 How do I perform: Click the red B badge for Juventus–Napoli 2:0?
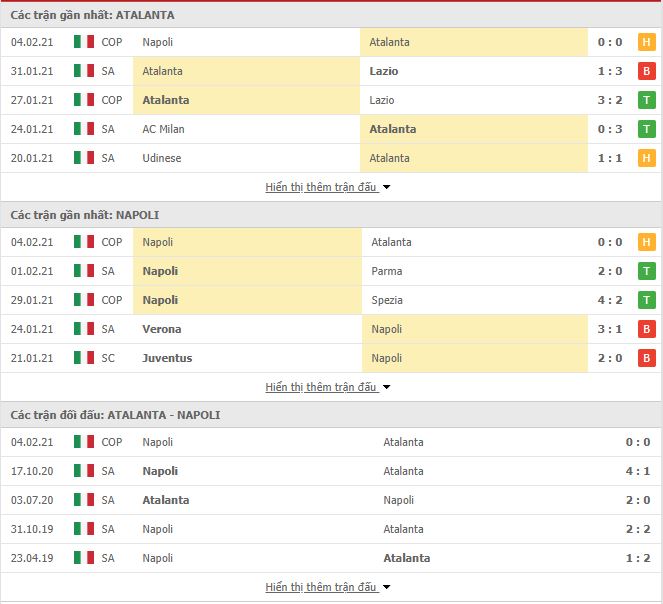click(646, 358)
